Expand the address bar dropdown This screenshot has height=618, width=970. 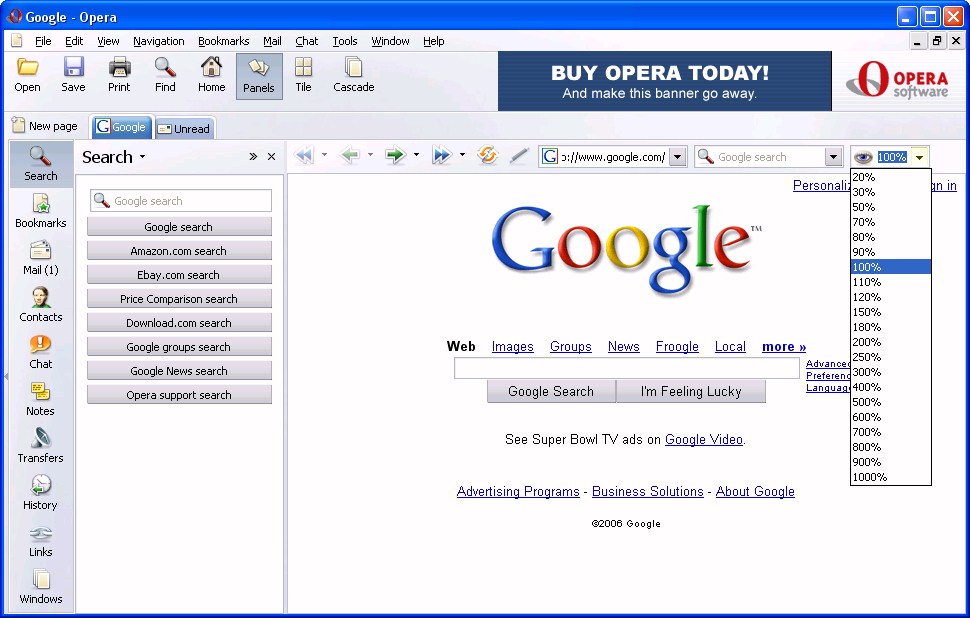[x=678, y=157]
